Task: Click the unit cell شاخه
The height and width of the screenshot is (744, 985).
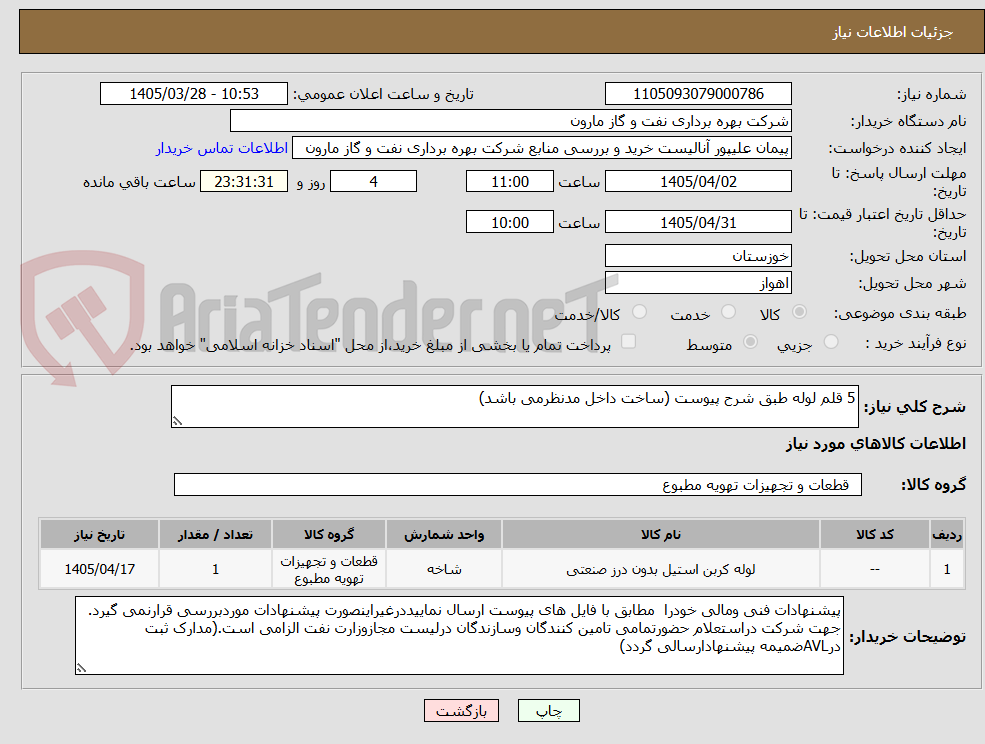Action: coord(444,569)
